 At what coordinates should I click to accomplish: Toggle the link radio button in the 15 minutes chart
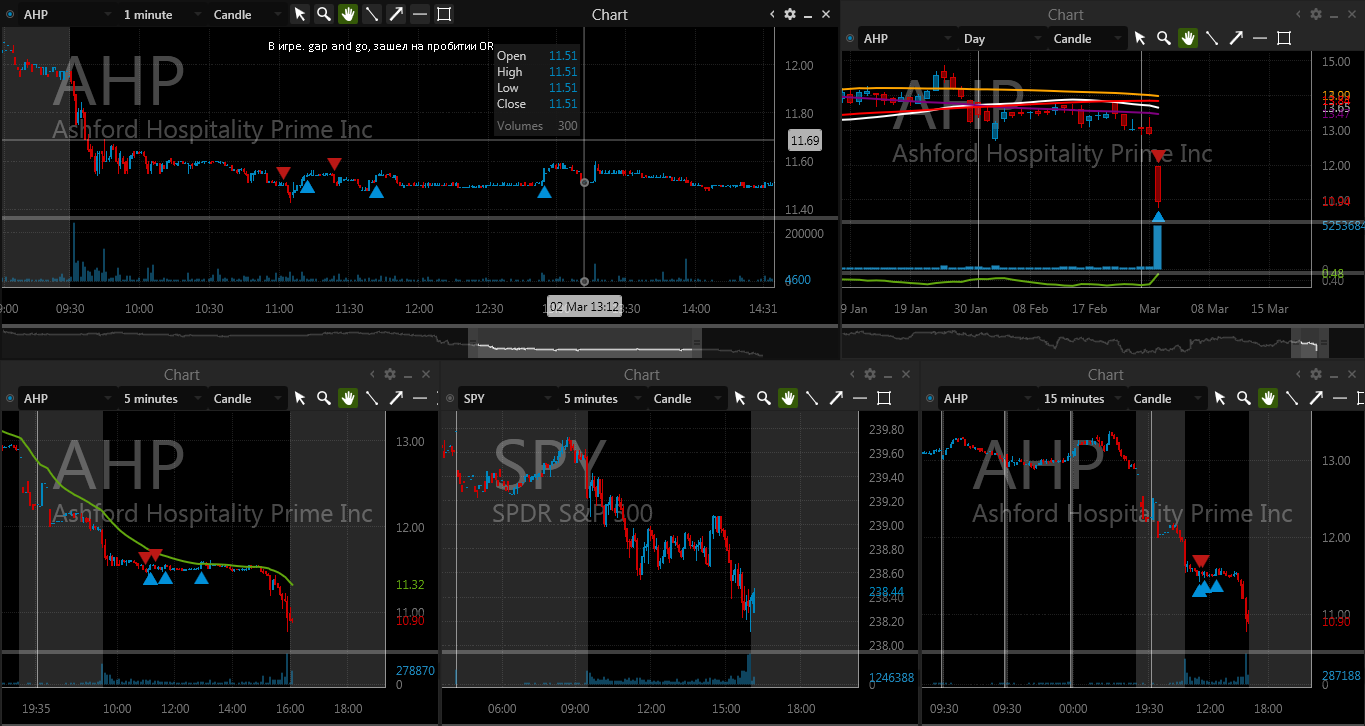click(x=930, y=398)
